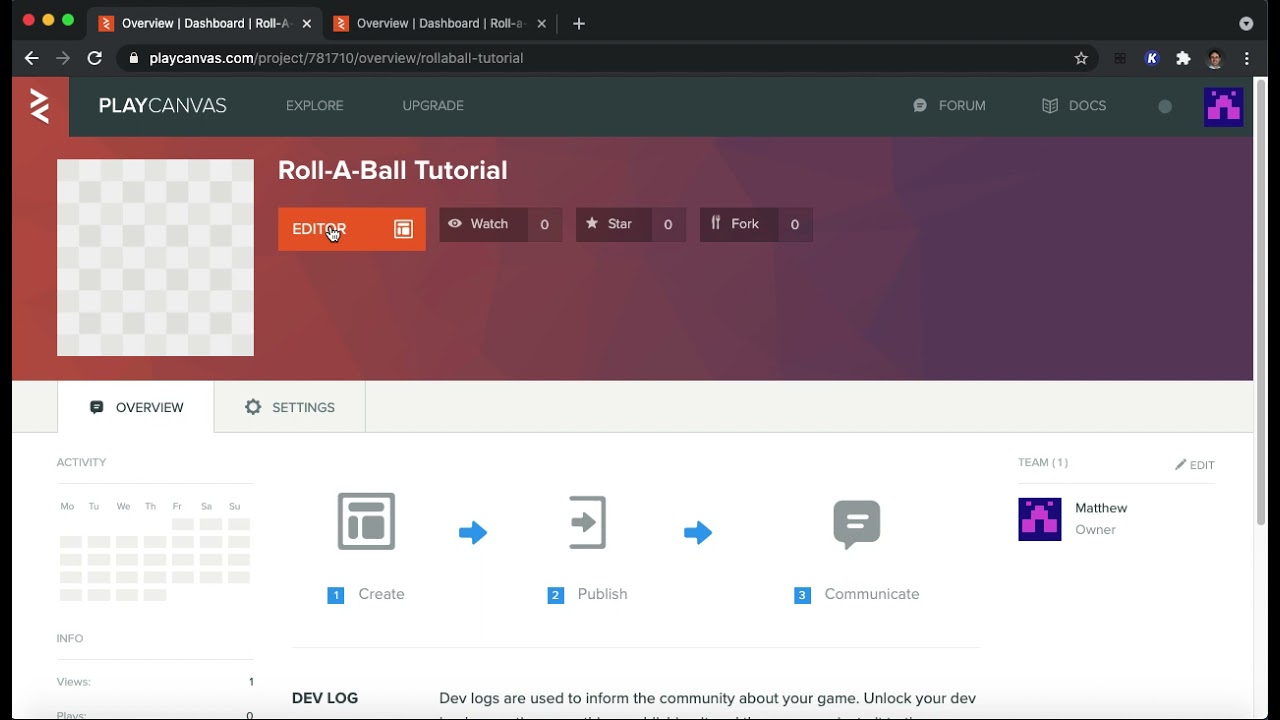The image size is (1280, 720).
Task: Go back in browser history
Action: click(31, 58)
